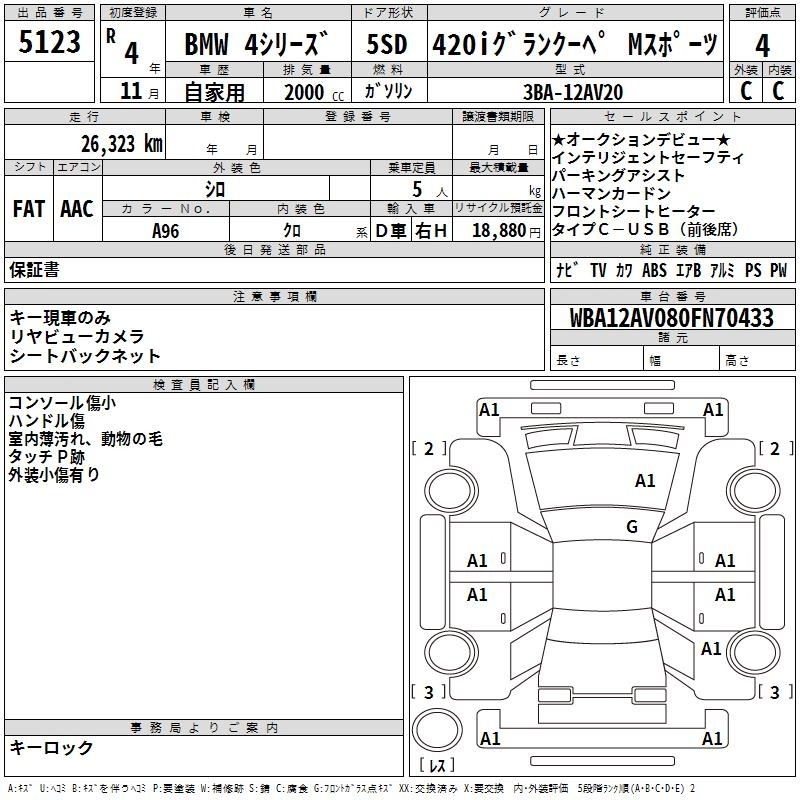
Task: Click the G mark on the windshield
Action: (x=631, y=527)
